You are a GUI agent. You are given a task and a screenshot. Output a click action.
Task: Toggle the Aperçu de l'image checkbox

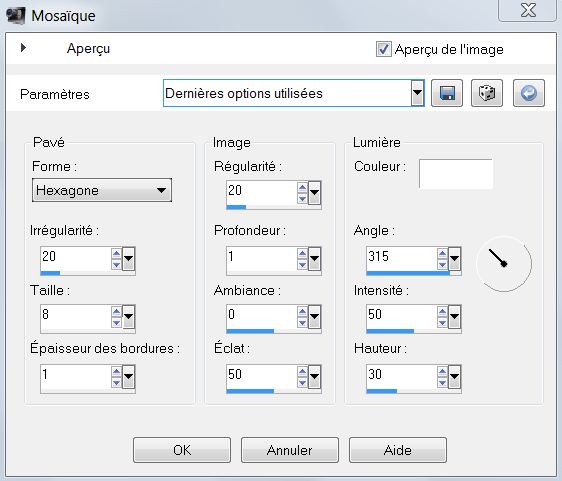383,49
